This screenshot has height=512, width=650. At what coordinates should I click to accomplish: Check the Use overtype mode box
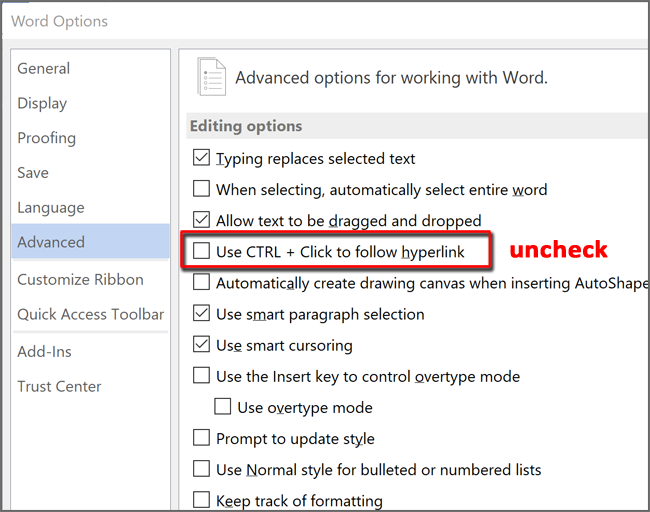click(223, 407)
